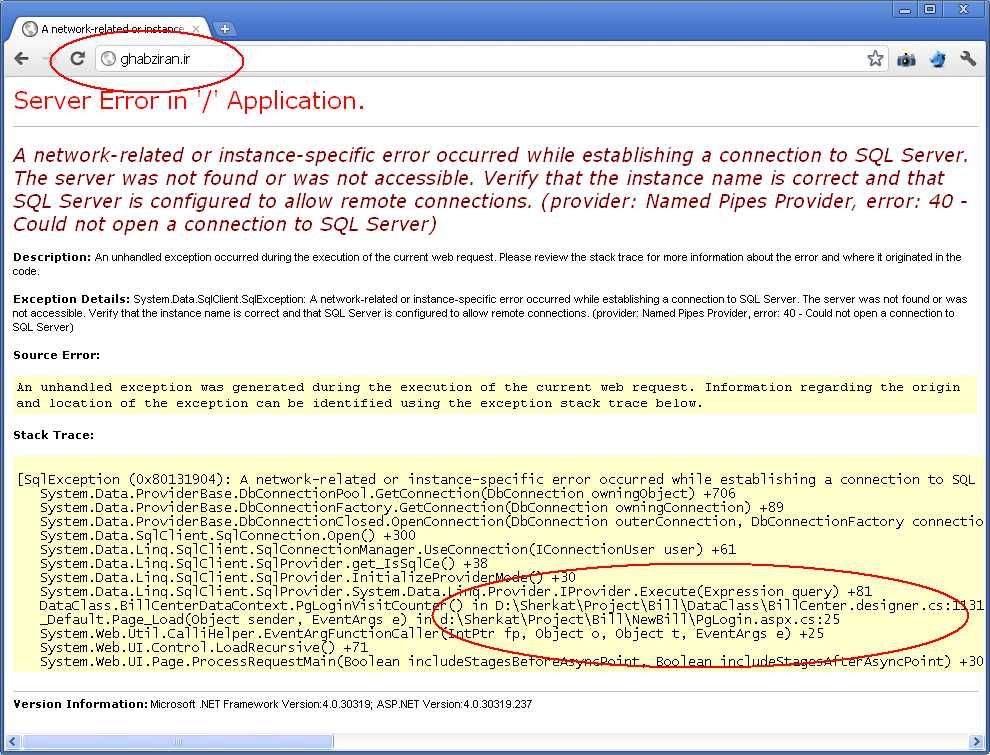Click the 'PgLoginVisitCounter()' stack line

click(511, 605)
